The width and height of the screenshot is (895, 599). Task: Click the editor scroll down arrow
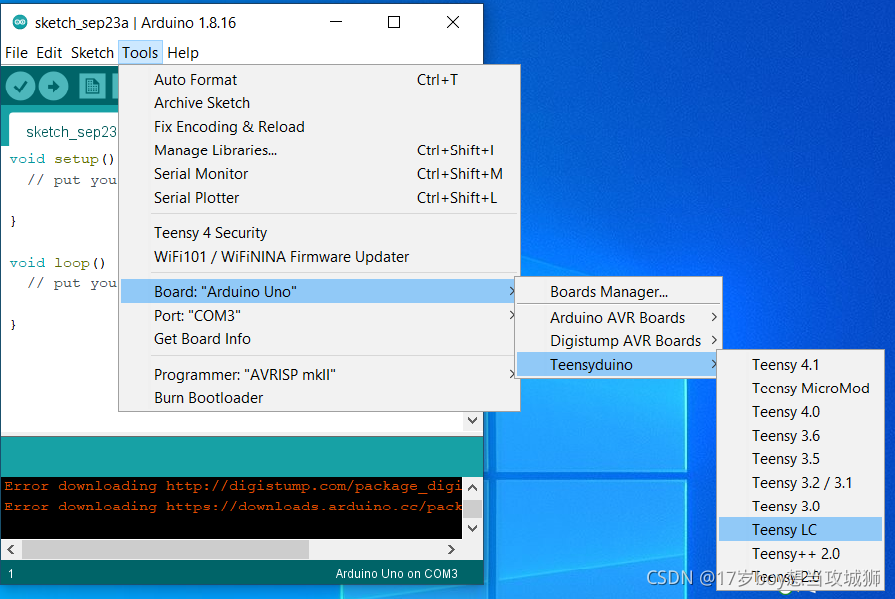(x=472, y=421)
